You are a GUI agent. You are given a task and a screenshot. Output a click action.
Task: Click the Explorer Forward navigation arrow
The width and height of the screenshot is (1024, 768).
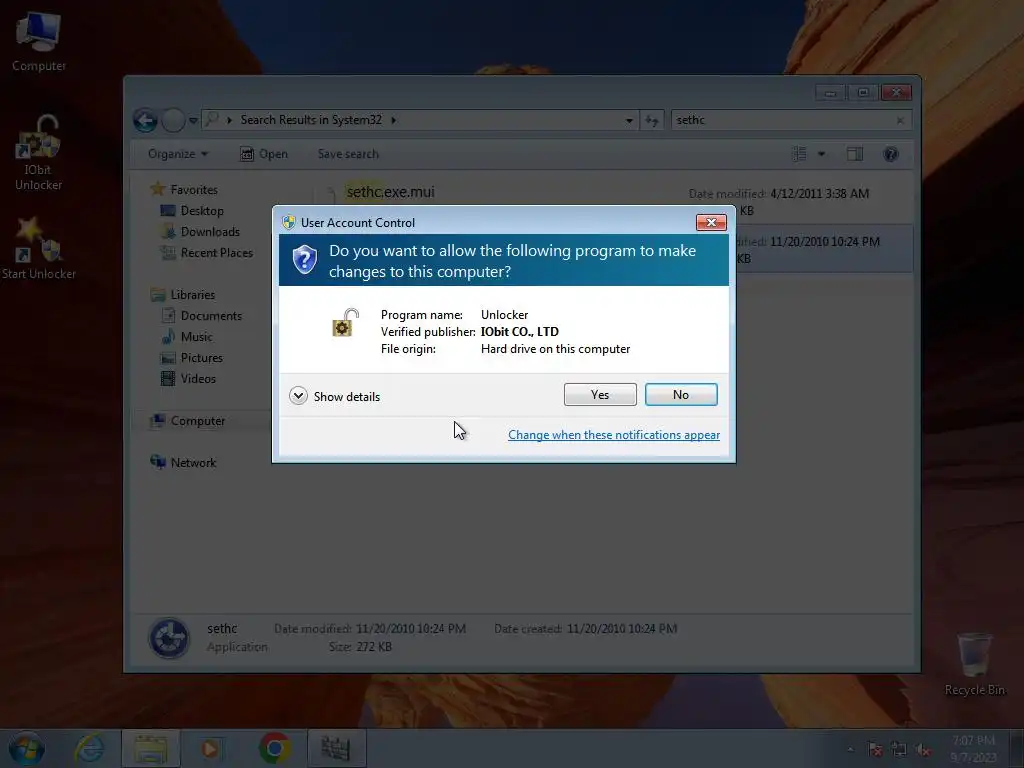pyautogui.click(x=173, y=120)
